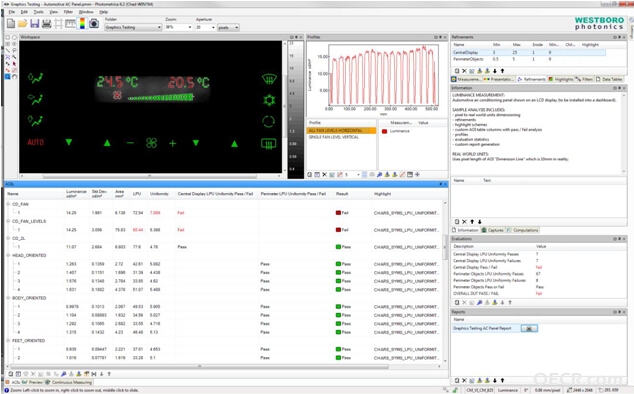
Task: Collapse the CD_FAN tree group
Action: (8, 204)
